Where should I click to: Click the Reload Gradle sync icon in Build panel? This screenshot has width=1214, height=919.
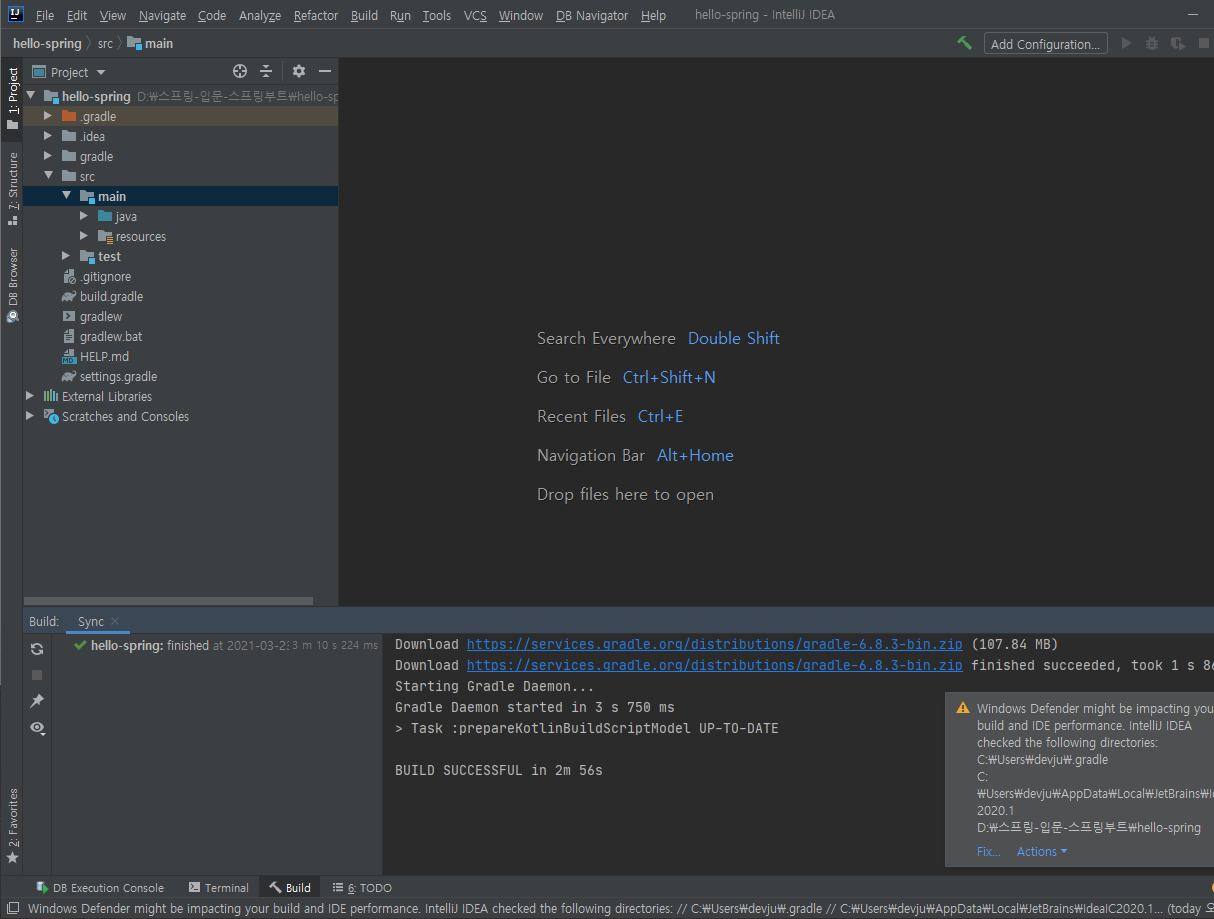(37, 649)
